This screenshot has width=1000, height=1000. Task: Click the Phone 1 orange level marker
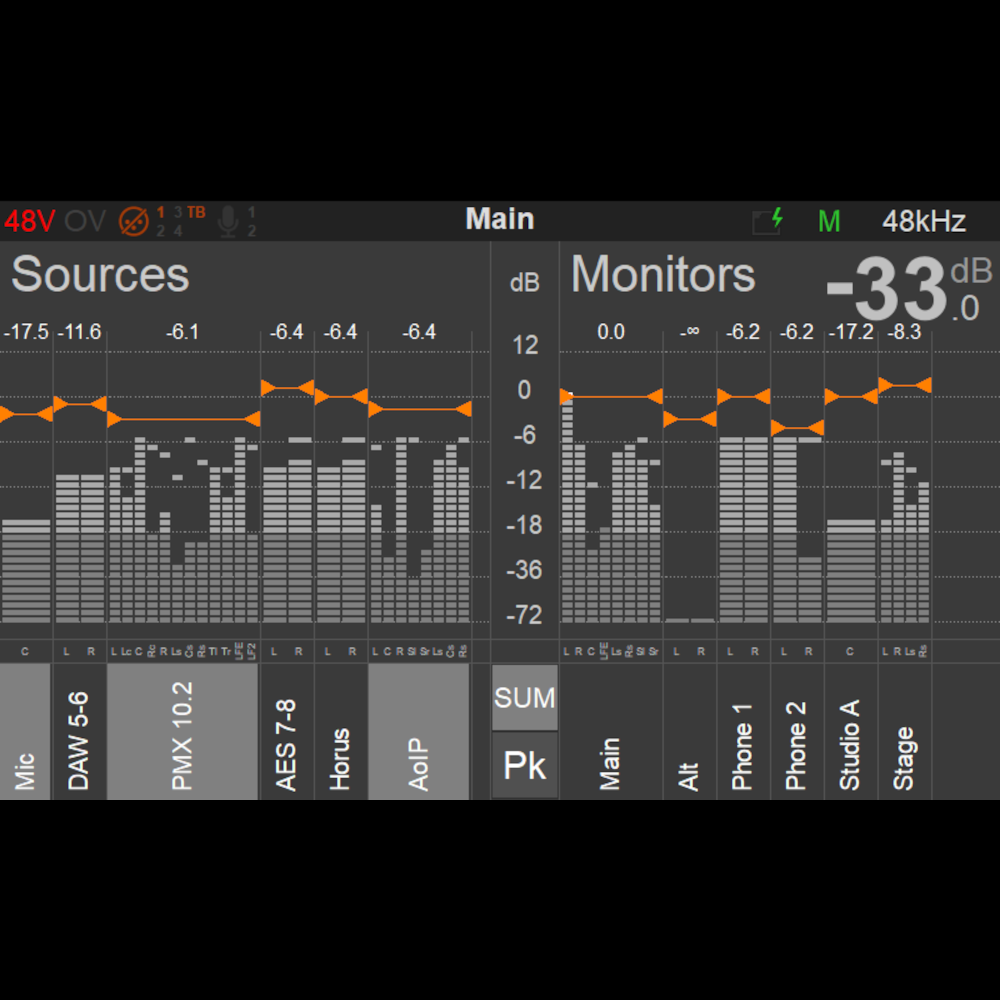coord(743,397)
